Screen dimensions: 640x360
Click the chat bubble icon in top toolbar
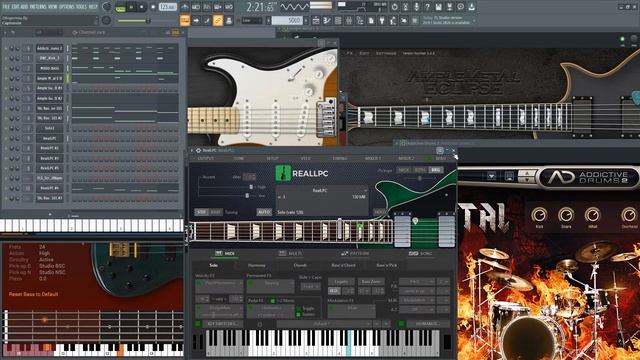tap(460, 7)
